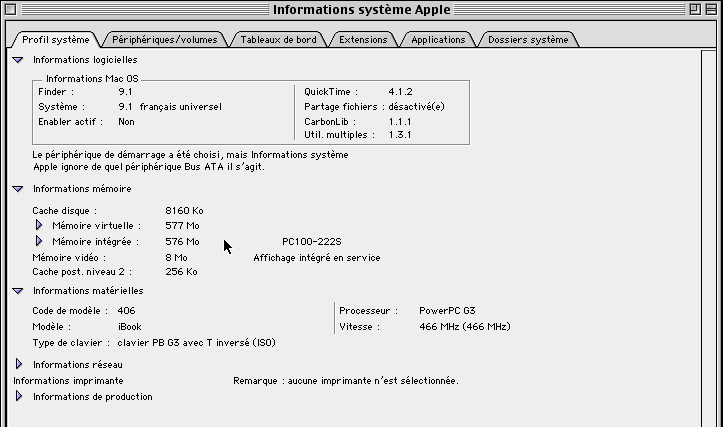The width and height of the screenshot is (723, 427).
Task: Click the Mémoire vidéo 8 Mo value
Action: 176,258
